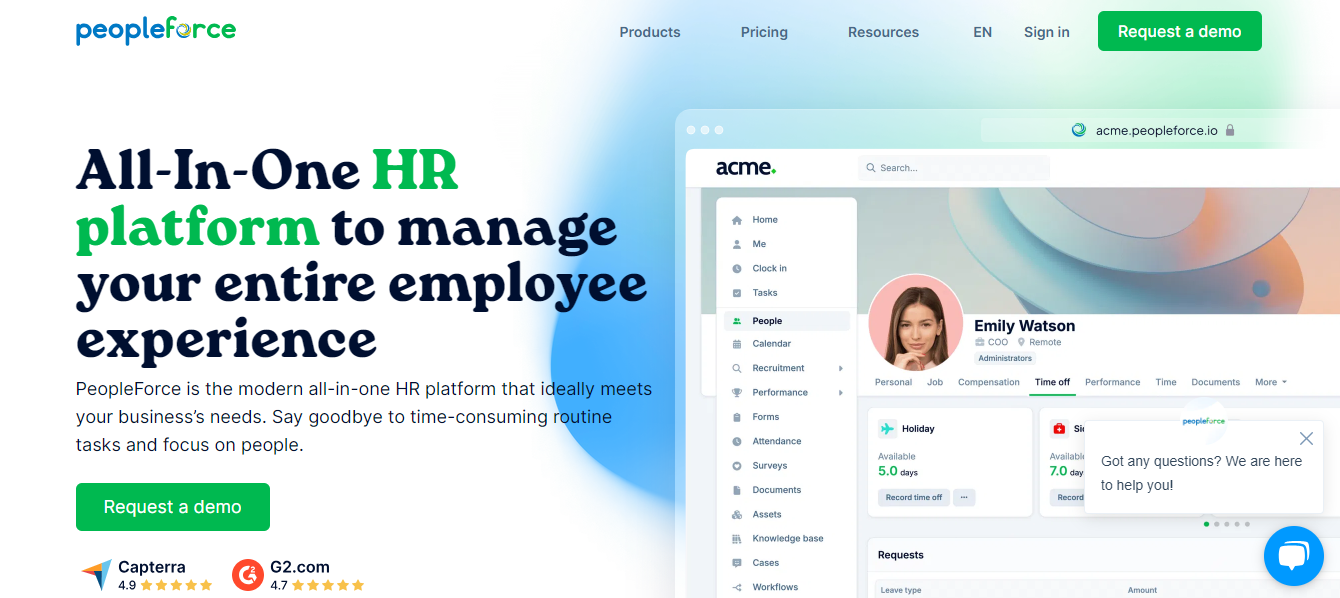Click the Administrators badge
The image size is (1340, 598).
pyautogui.click(x=1005, y=358)
